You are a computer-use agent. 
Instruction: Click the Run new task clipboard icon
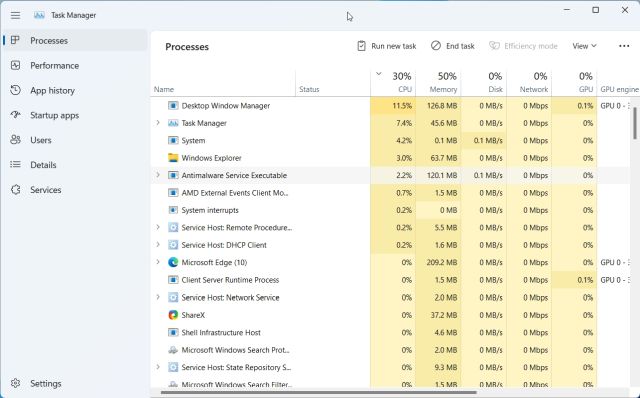coord(361,46)
